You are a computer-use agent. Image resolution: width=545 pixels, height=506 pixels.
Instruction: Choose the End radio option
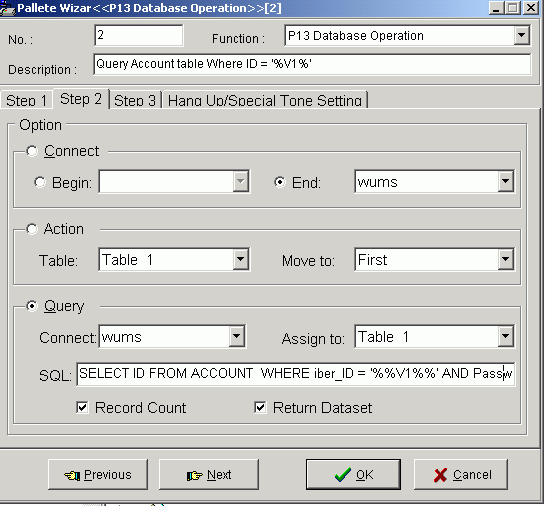[x=280, y=182]
